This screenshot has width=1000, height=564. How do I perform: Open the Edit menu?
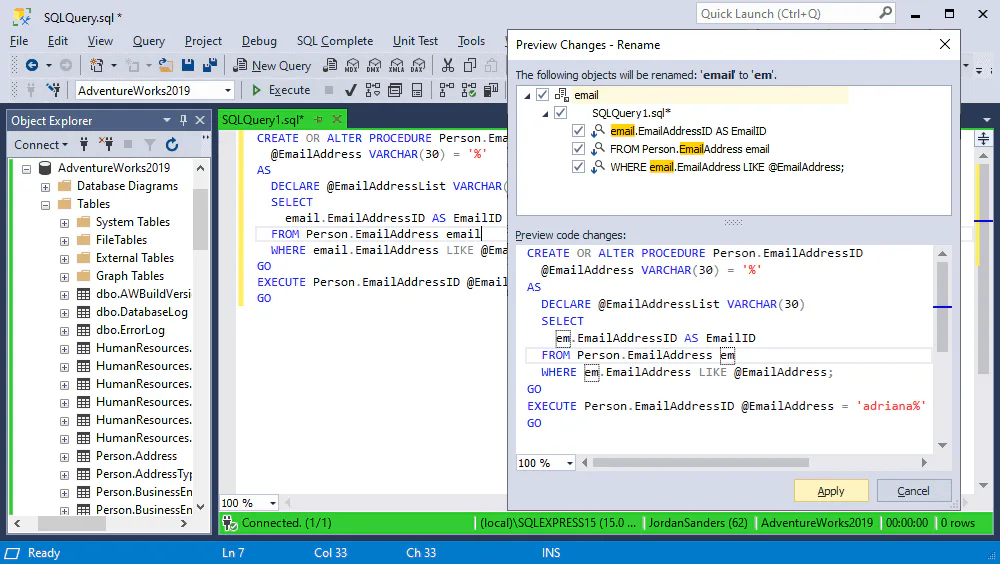click(x=57, y=41)
